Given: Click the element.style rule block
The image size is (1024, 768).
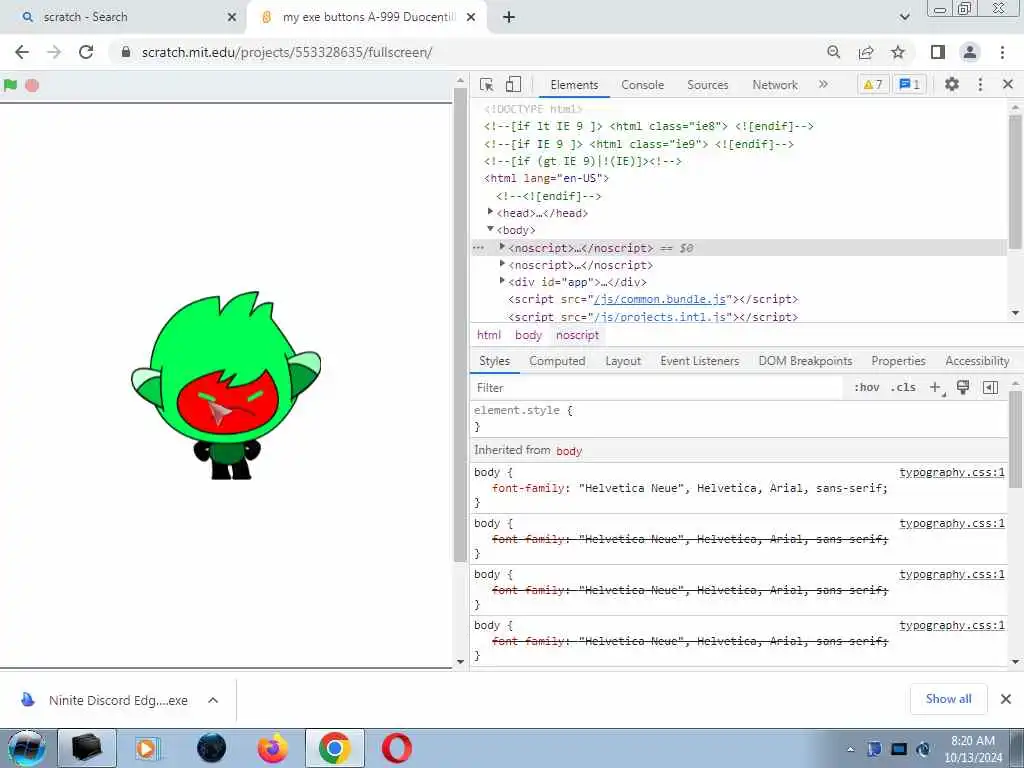Looking at the screenshot, I should (740, 418).
